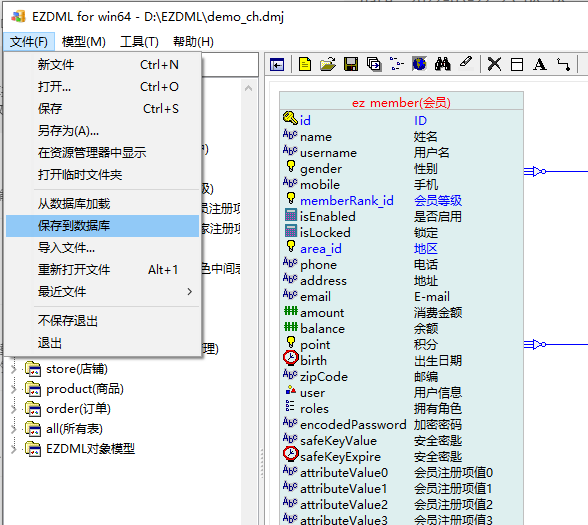Viewport: 588px width, 525px height.
Task: Click the toggle side panel icon
Action: coord(277,64)
